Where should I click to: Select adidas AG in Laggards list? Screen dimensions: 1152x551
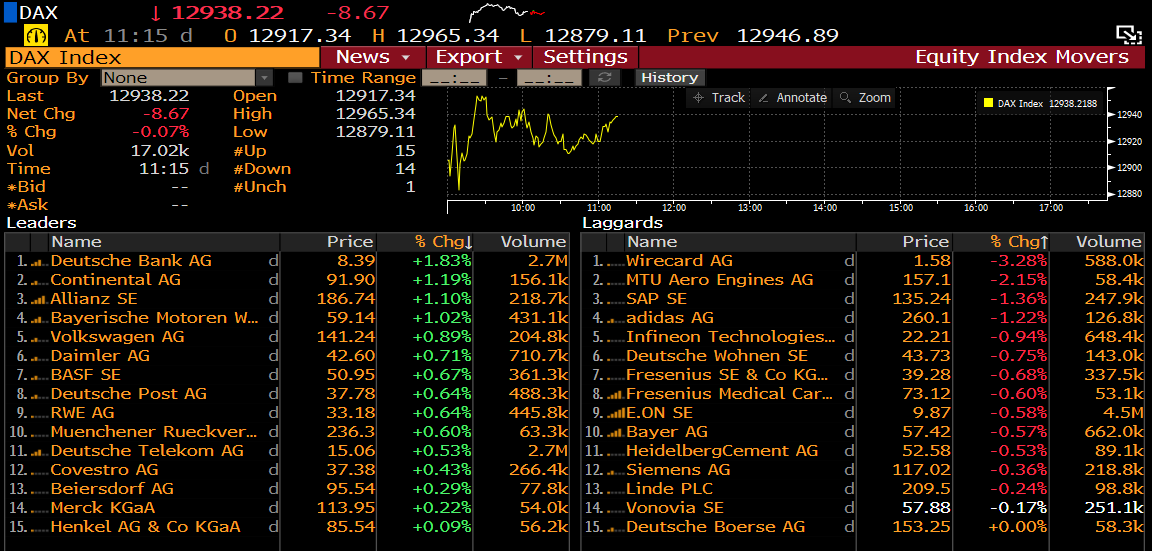[x=670, y=318]
